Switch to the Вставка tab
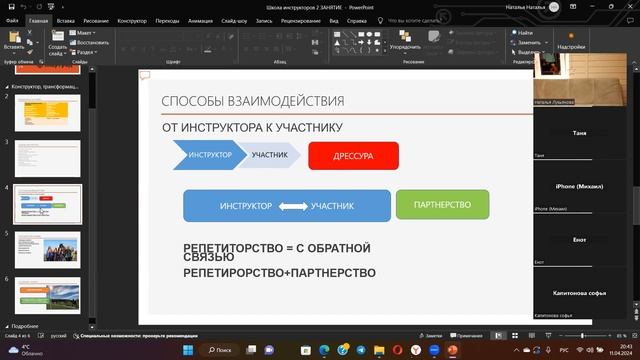This screenshot has width=640, height=360. tap(66, 20)
